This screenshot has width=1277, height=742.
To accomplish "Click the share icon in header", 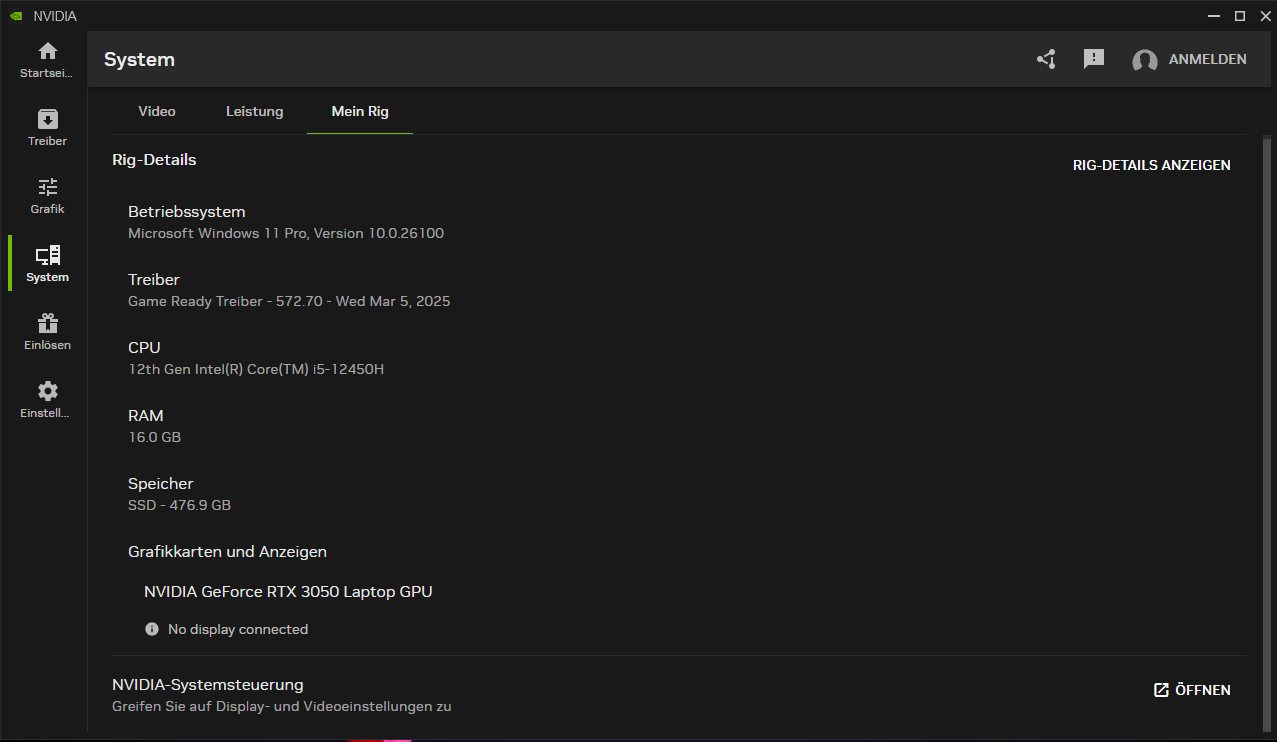I will [1046, 59].
